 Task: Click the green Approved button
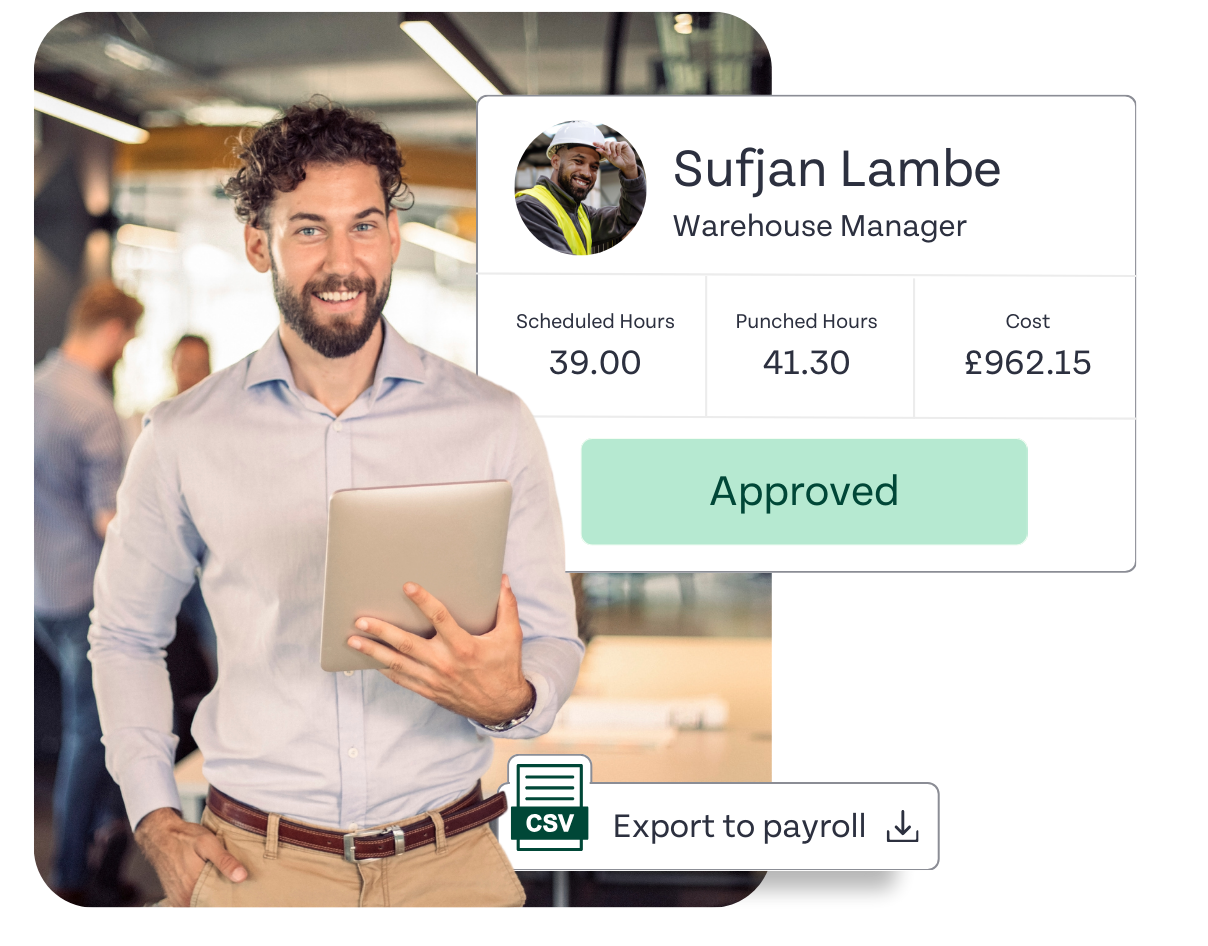[x=804, y=491]
